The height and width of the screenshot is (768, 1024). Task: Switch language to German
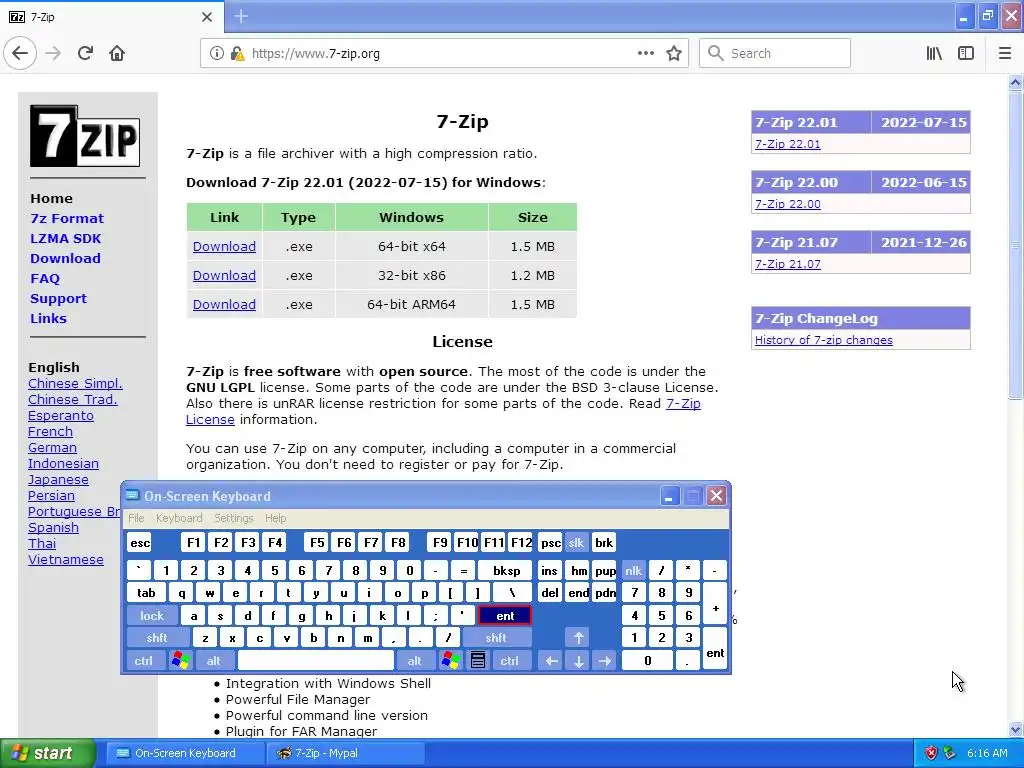[x=52, y=447]
